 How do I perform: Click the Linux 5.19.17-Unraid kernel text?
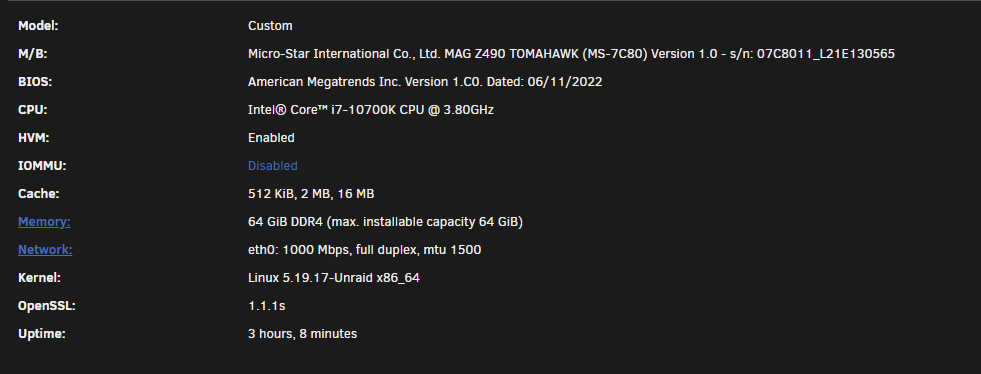[x=333, y=278]
